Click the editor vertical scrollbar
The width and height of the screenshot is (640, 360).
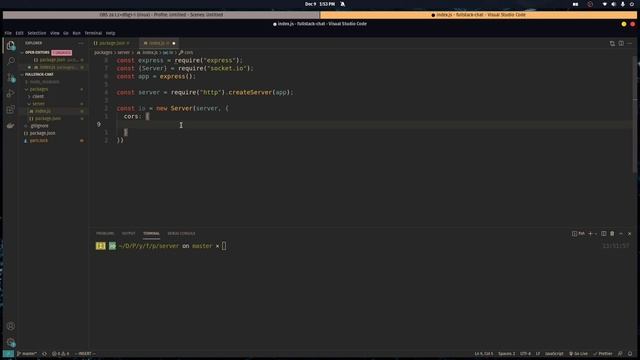coord(635,114)
